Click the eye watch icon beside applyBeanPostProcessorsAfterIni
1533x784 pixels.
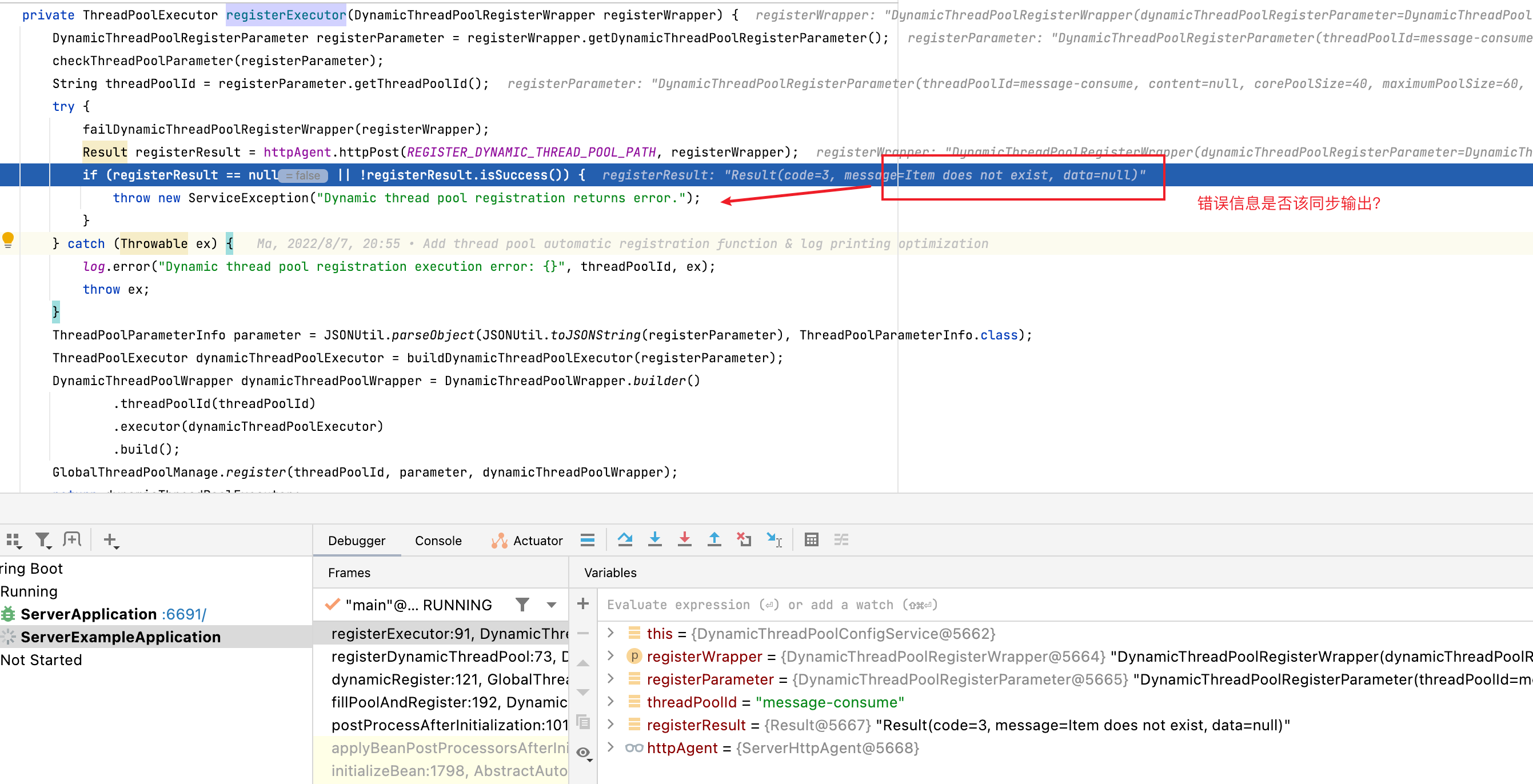(583, 753)
